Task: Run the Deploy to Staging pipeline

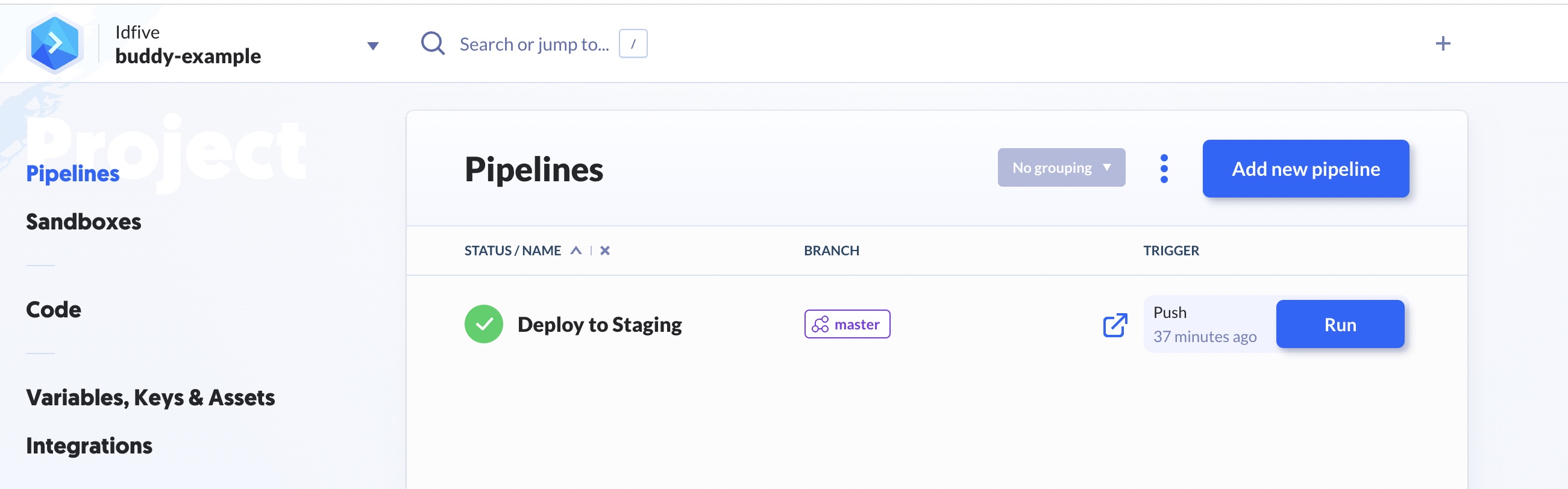Action: click(1340, 324)
